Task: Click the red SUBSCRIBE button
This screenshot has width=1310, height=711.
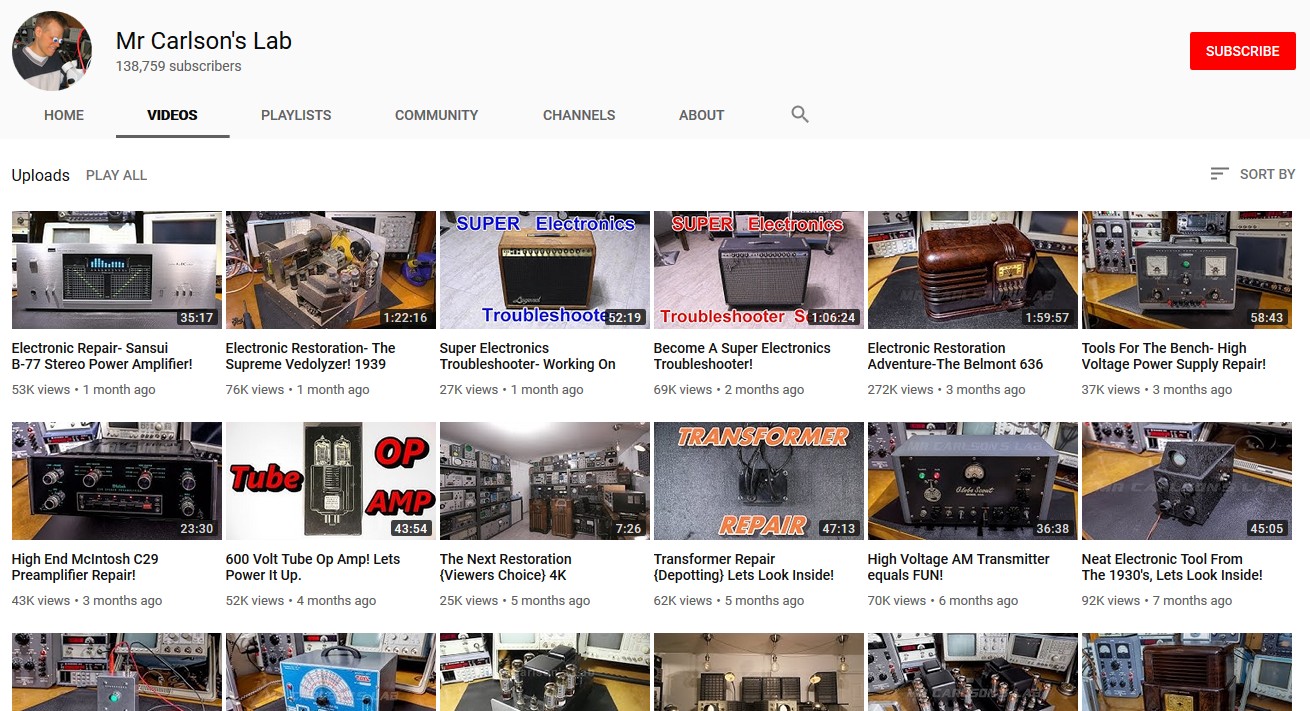Action: [1242, 51]
